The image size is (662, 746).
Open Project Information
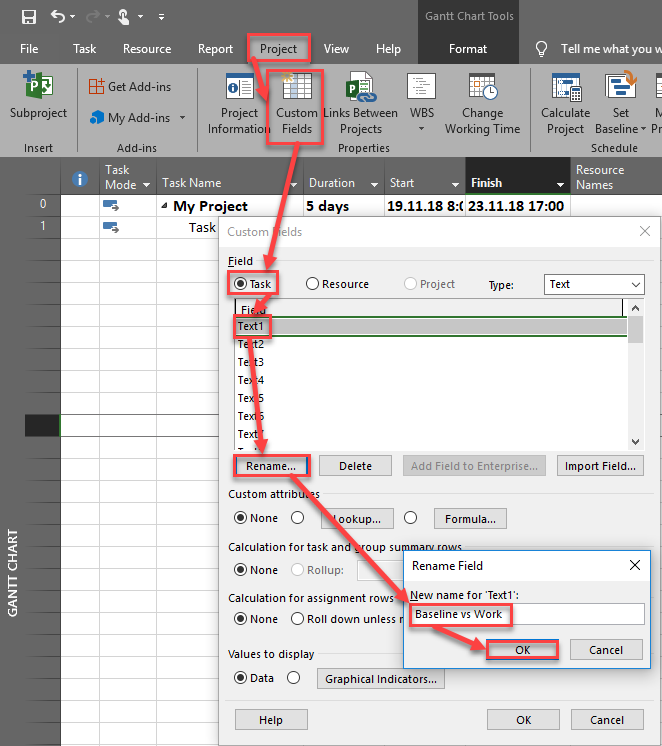[239, 103]
